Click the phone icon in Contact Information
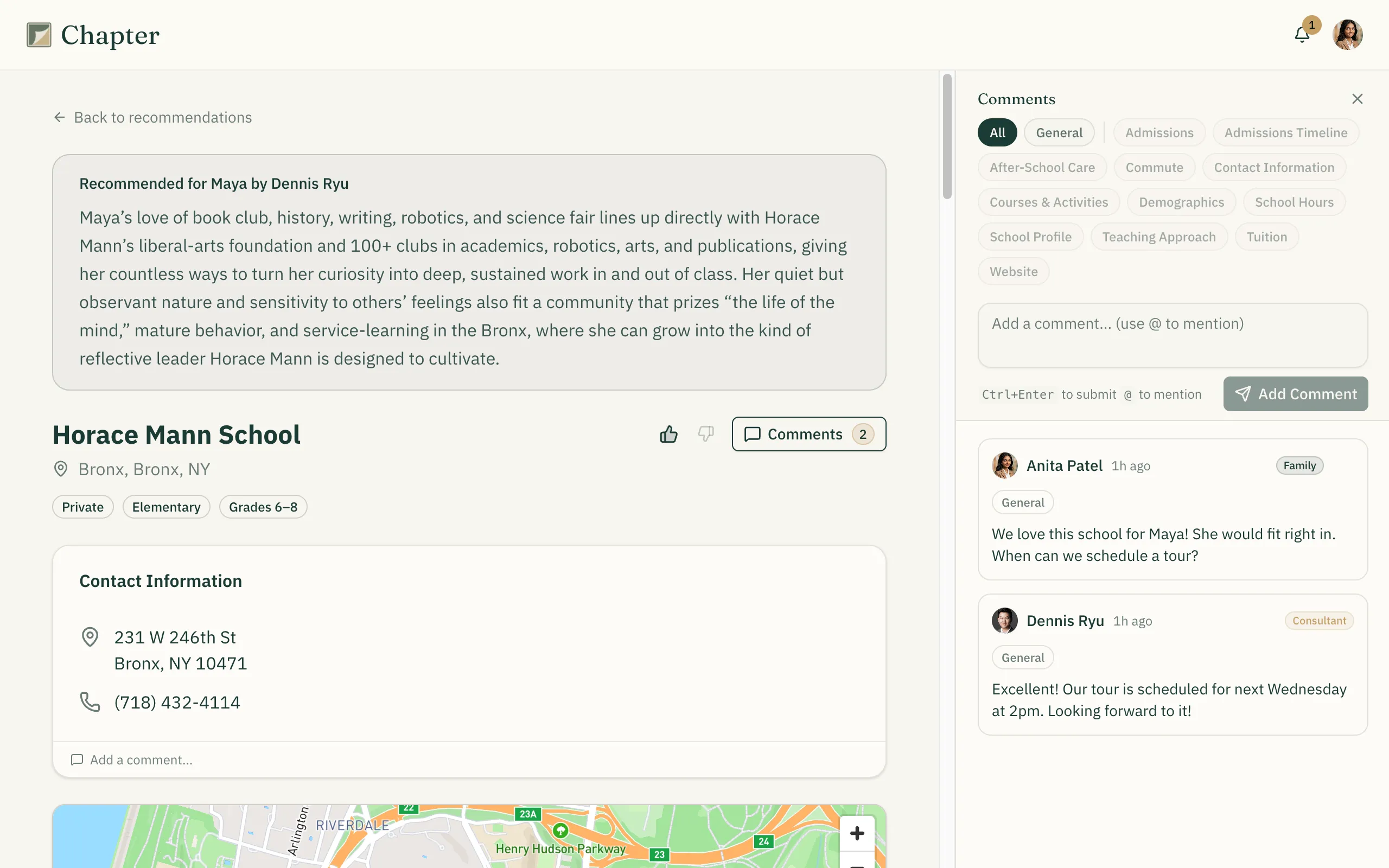 (90, 702)
